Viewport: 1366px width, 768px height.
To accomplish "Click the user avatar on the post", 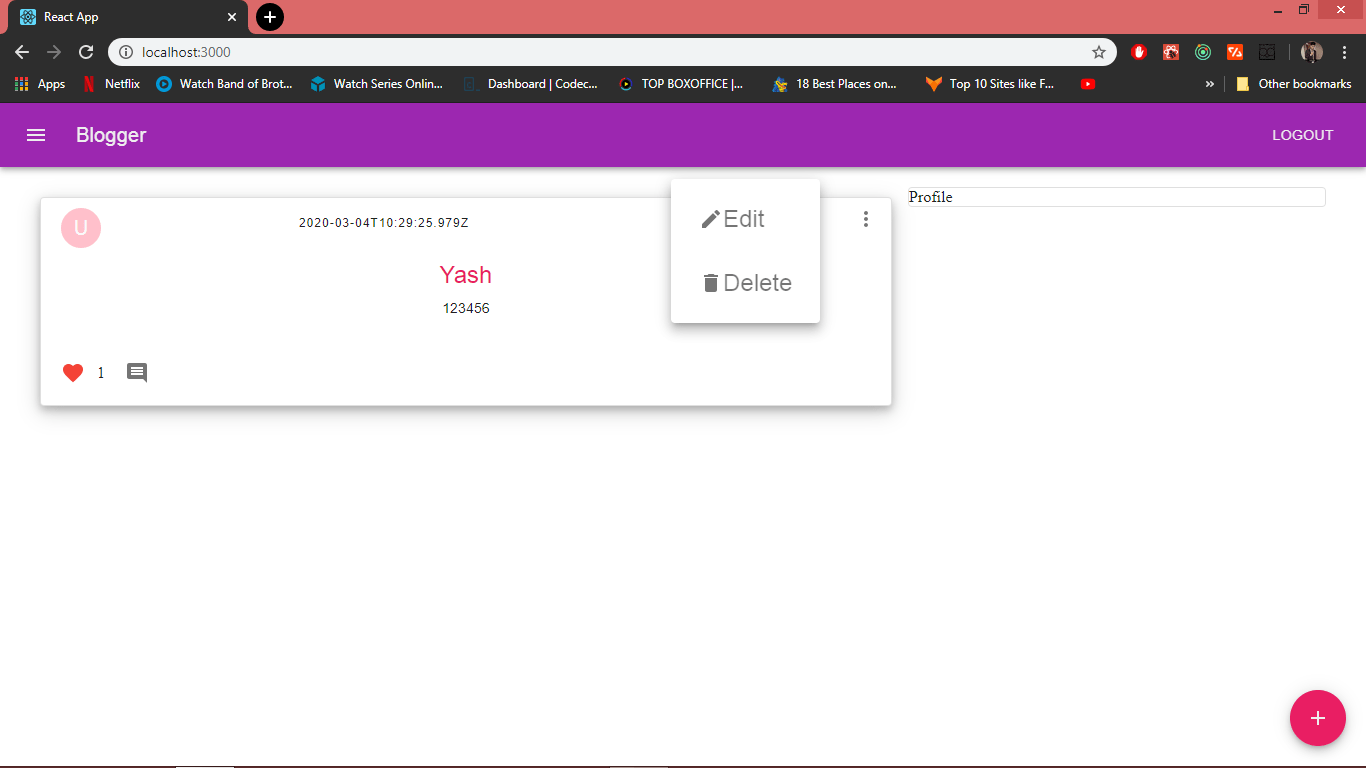I will tap(80, 228).
